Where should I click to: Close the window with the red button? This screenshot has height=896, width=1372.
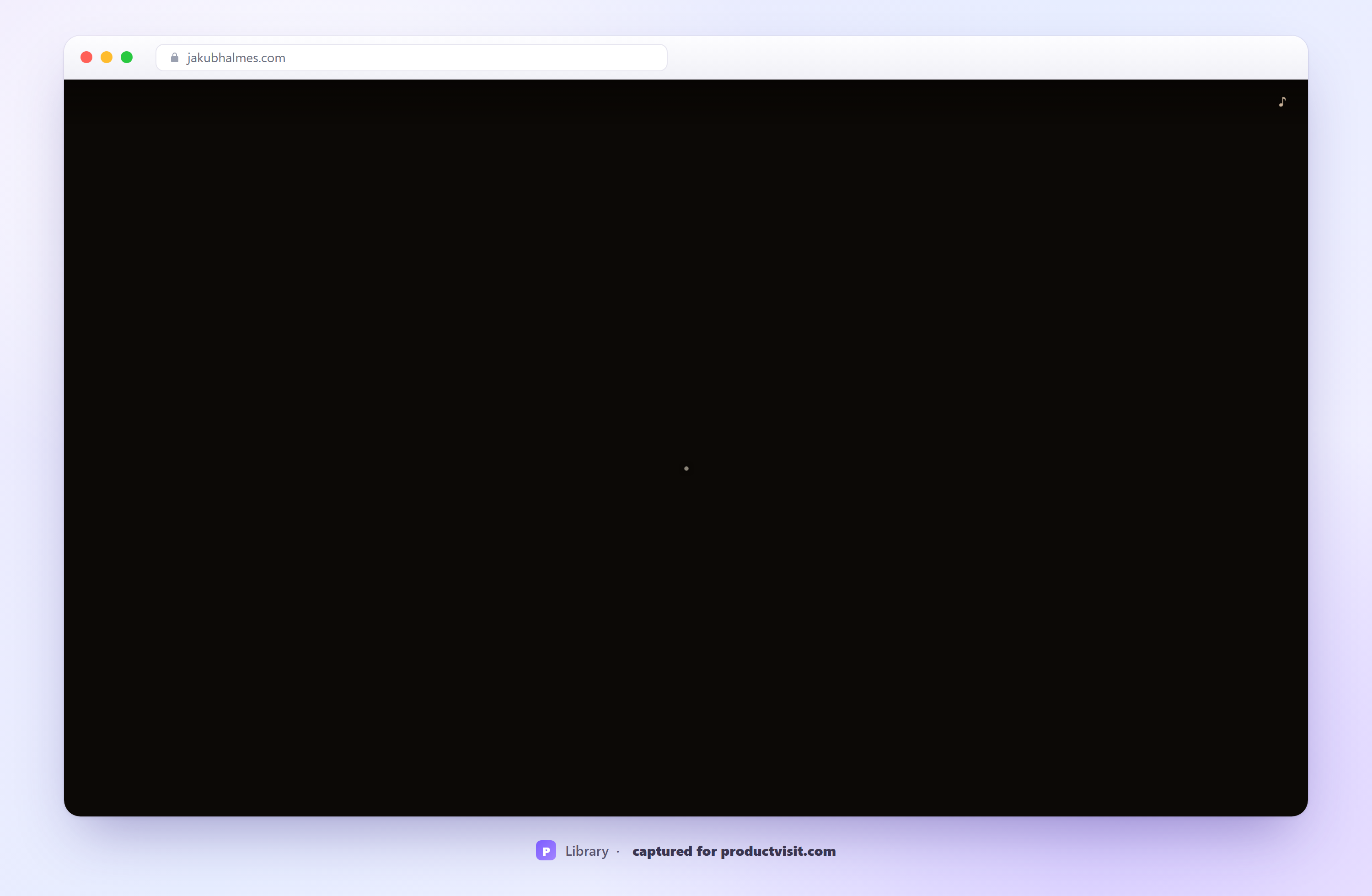click(86, 57)
